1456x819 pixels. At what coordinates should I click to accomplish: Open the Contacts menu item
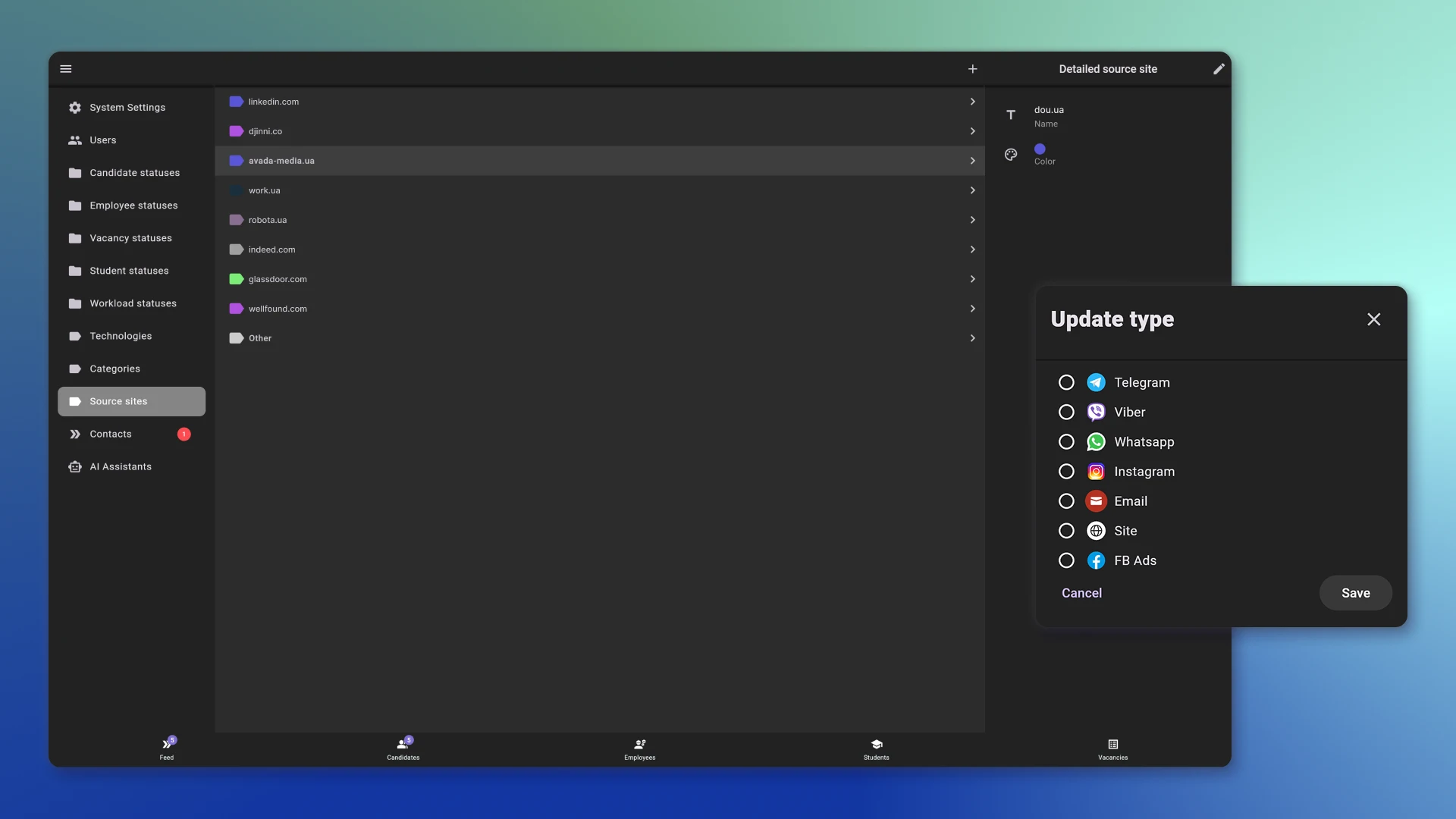[x=111, y=434]
